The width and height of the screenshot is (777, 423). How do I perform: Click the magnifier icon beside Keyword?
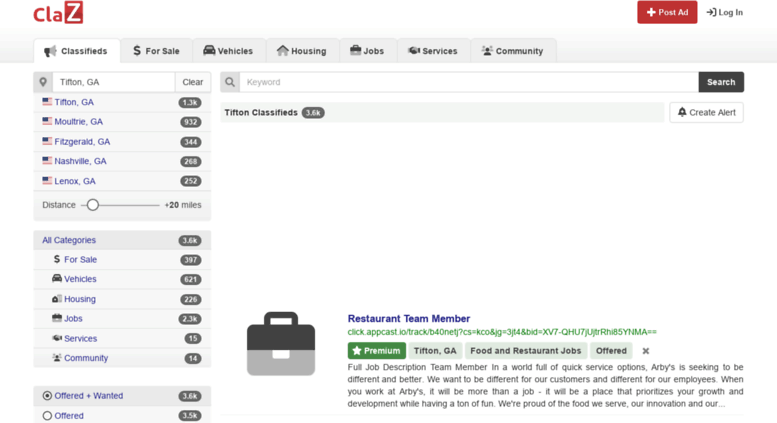[x=230, y=82]
